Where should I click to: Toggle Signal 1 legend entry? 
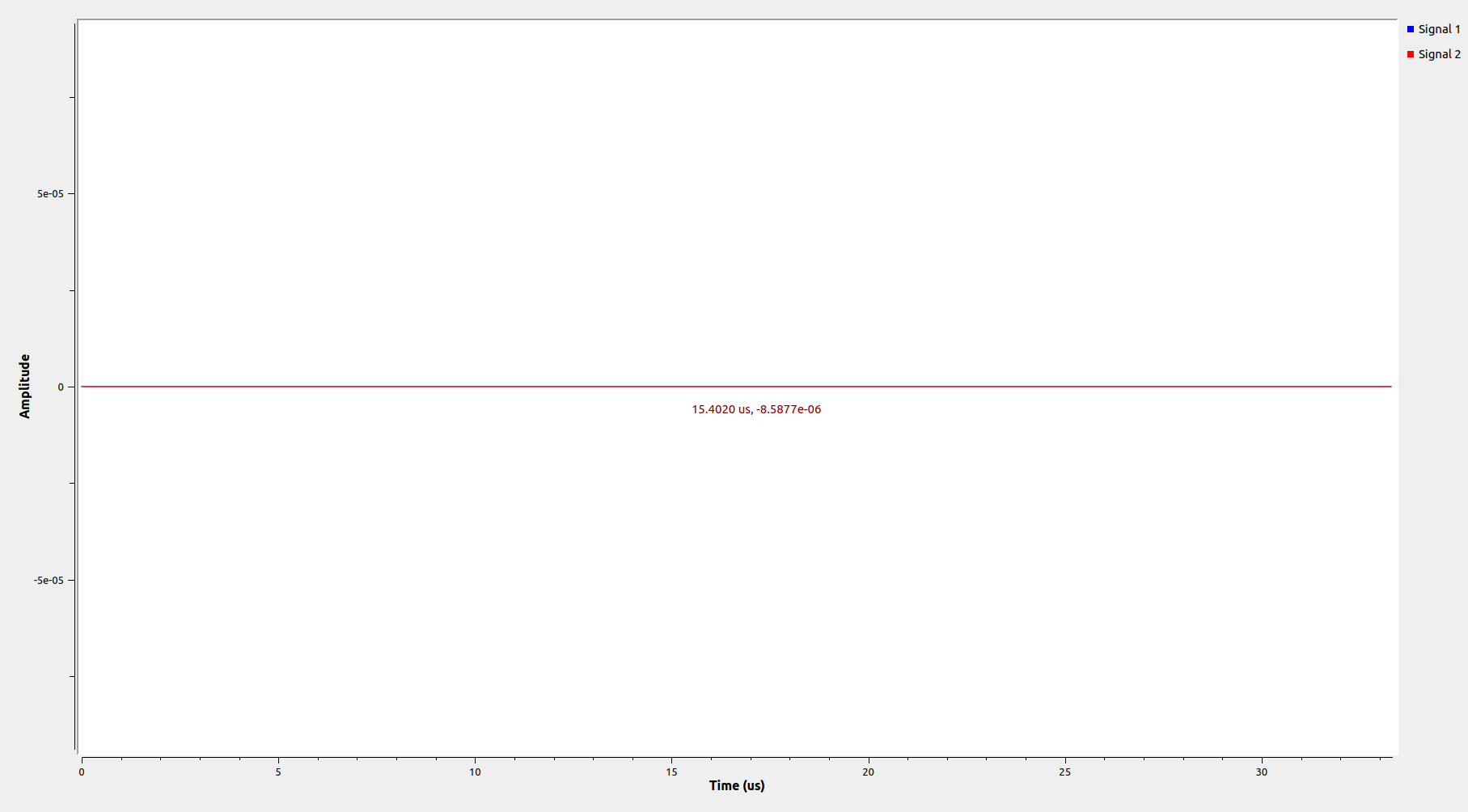click(1433, 29)
